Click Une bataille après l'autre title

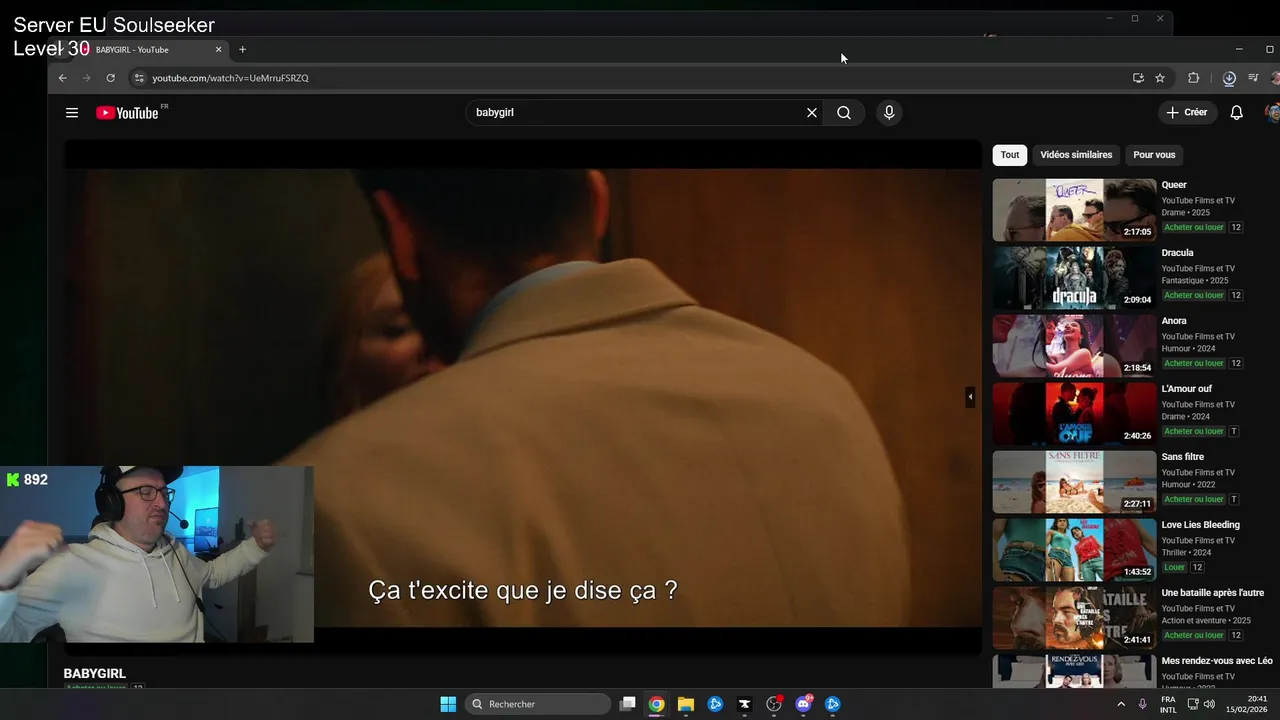tap(1213, 593)
